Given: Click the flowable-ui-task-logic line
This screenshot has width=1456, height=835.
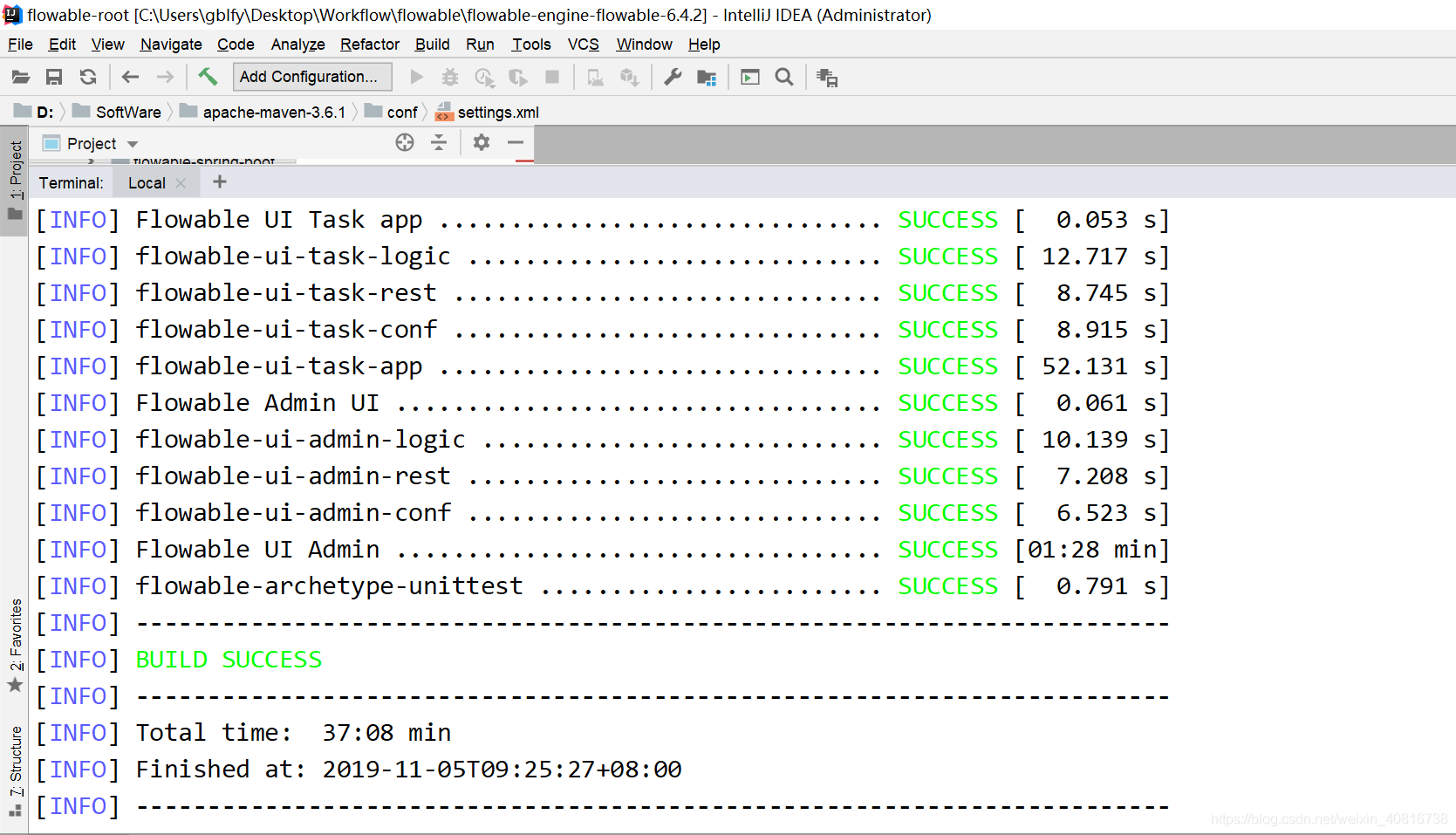Looking at the screenshot, I should tap(602, 257).
